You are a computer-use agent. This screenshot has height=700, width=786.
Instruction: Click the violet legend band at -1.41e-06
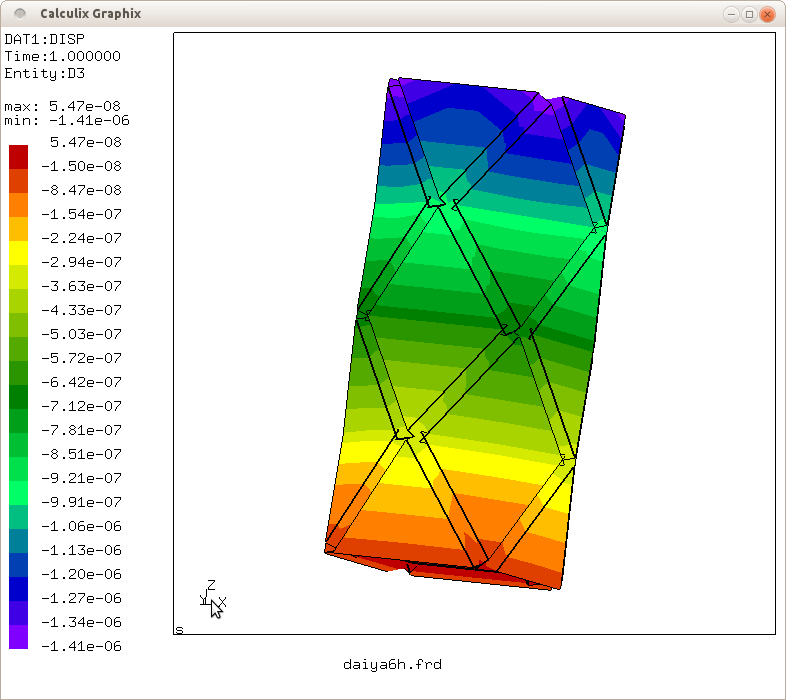[19, 637]
